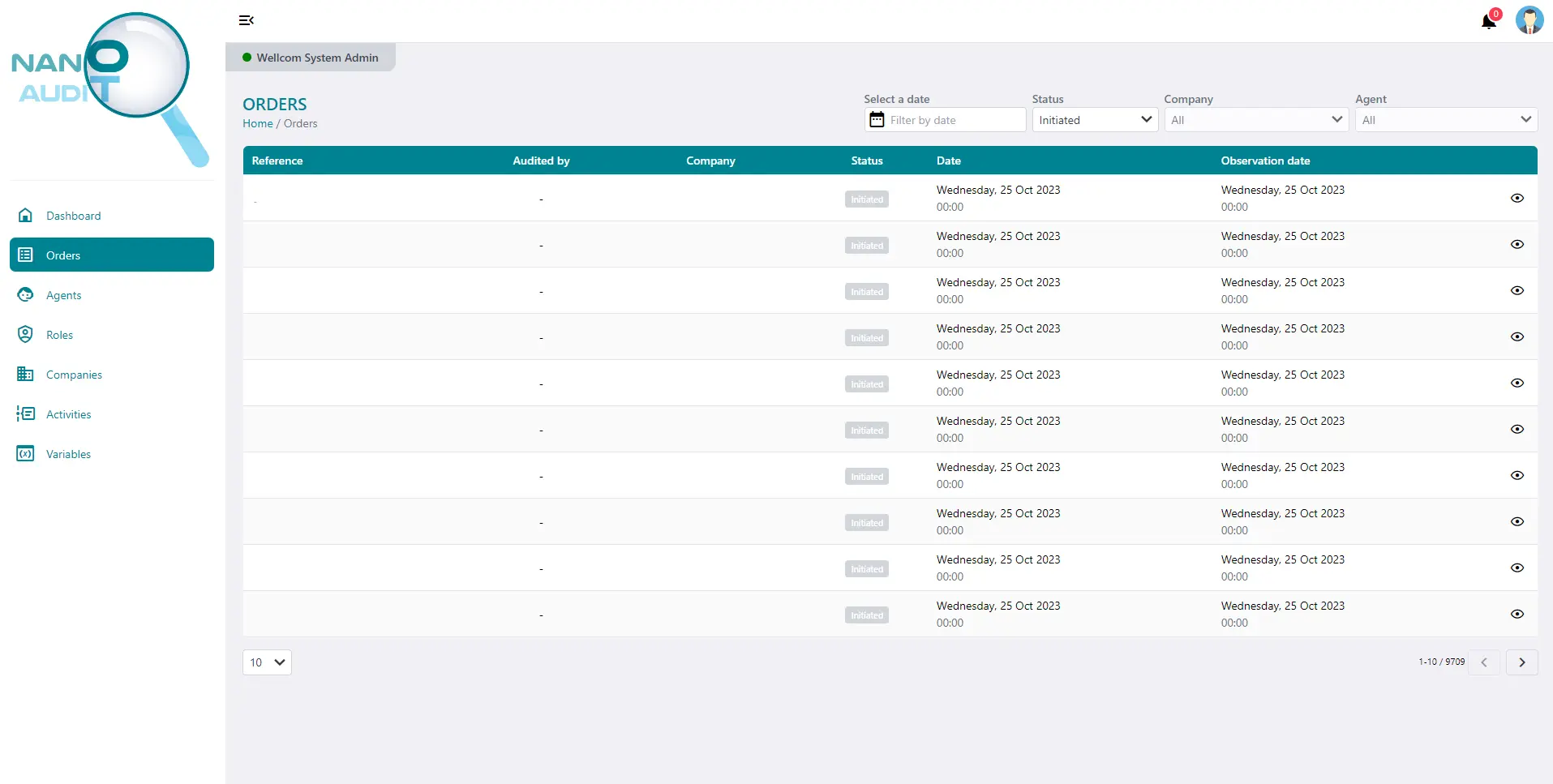Open the notifications bell
The image size is (1553, 784).
tap(1488, 21)
